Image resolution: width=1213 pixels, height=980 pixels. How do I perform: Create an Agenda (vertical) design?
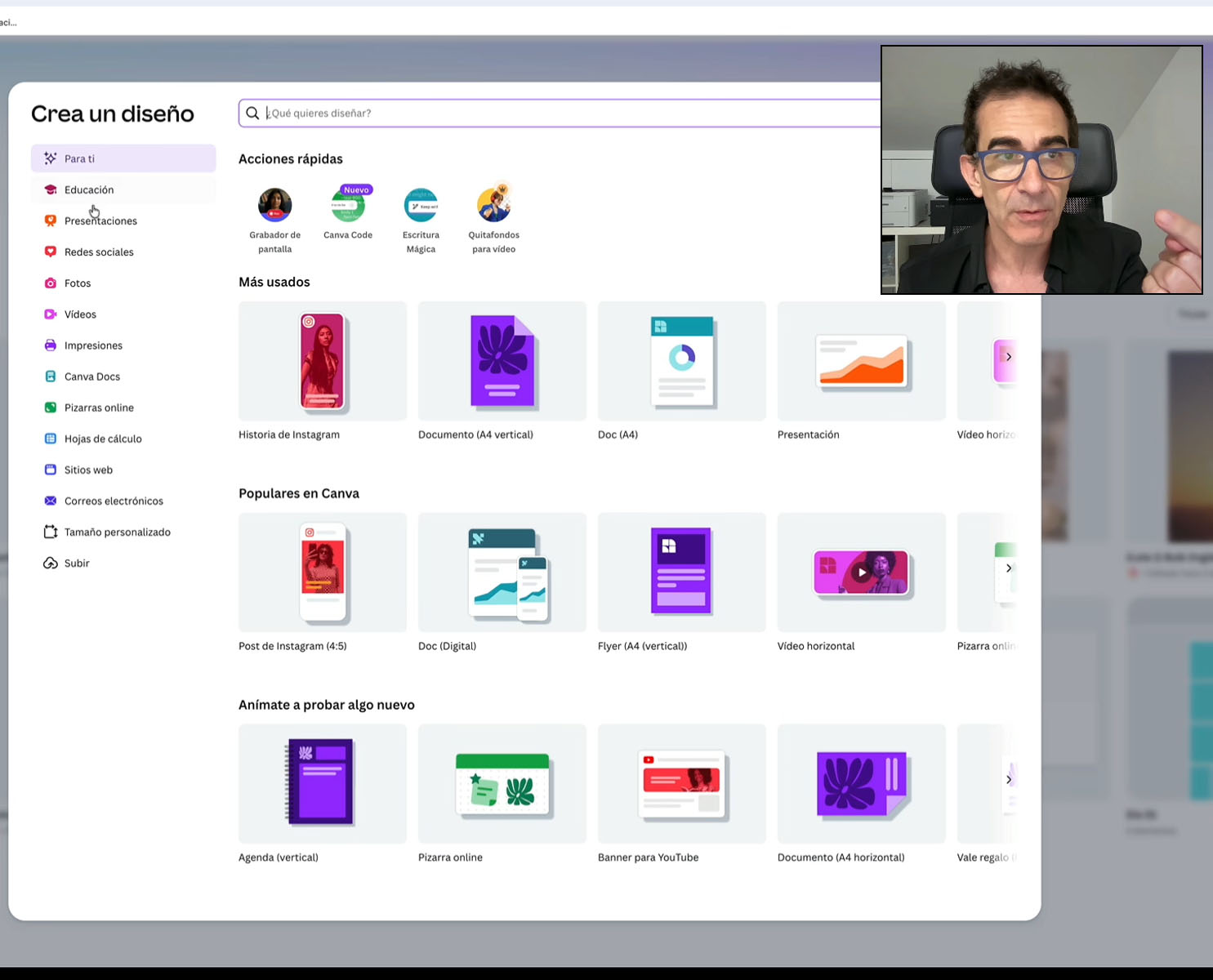click(323, 784)
